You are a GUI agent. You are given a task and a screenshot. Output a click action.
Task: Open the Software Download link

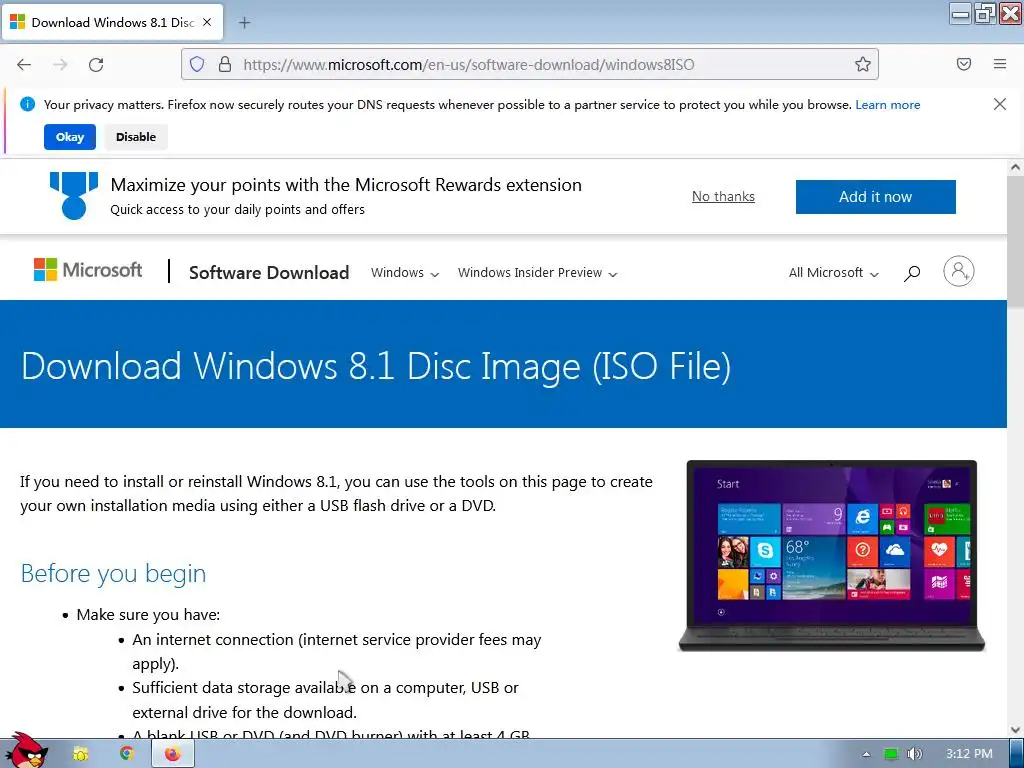[269, 272]
